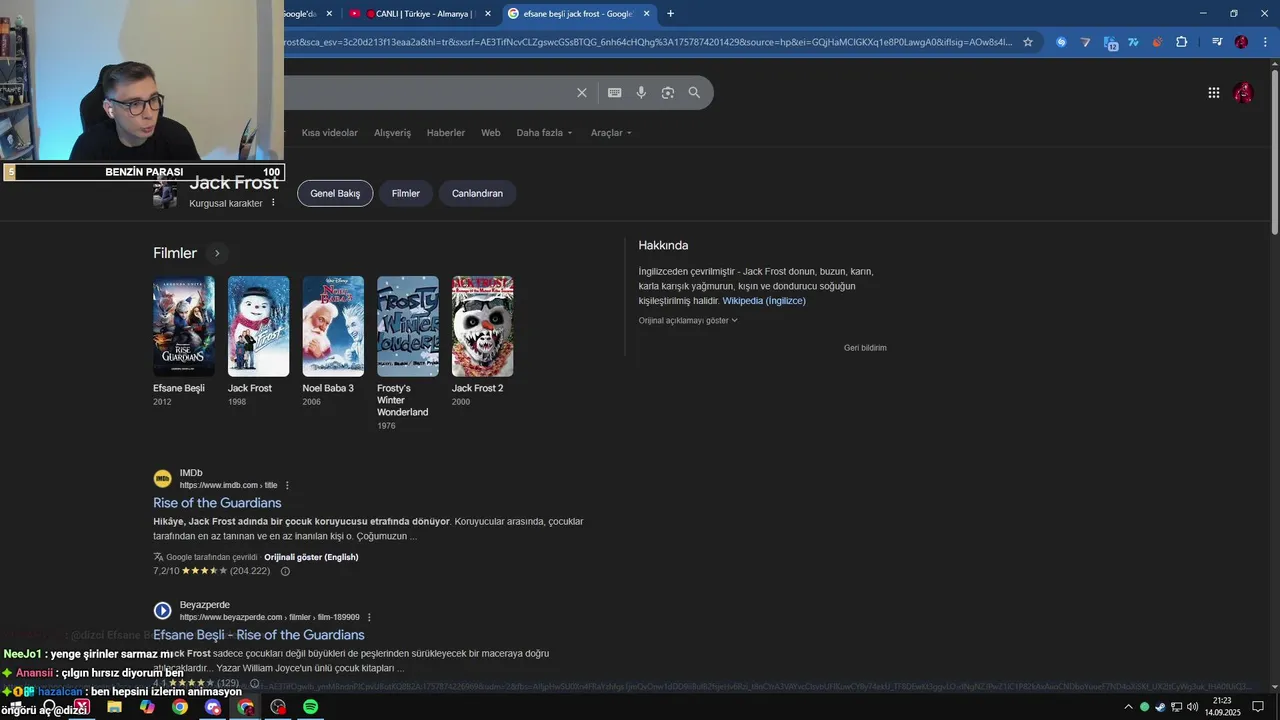Open IMDb Rise of the Guardians result
Screen dimensions: 1280x720
tap(217, 503)
